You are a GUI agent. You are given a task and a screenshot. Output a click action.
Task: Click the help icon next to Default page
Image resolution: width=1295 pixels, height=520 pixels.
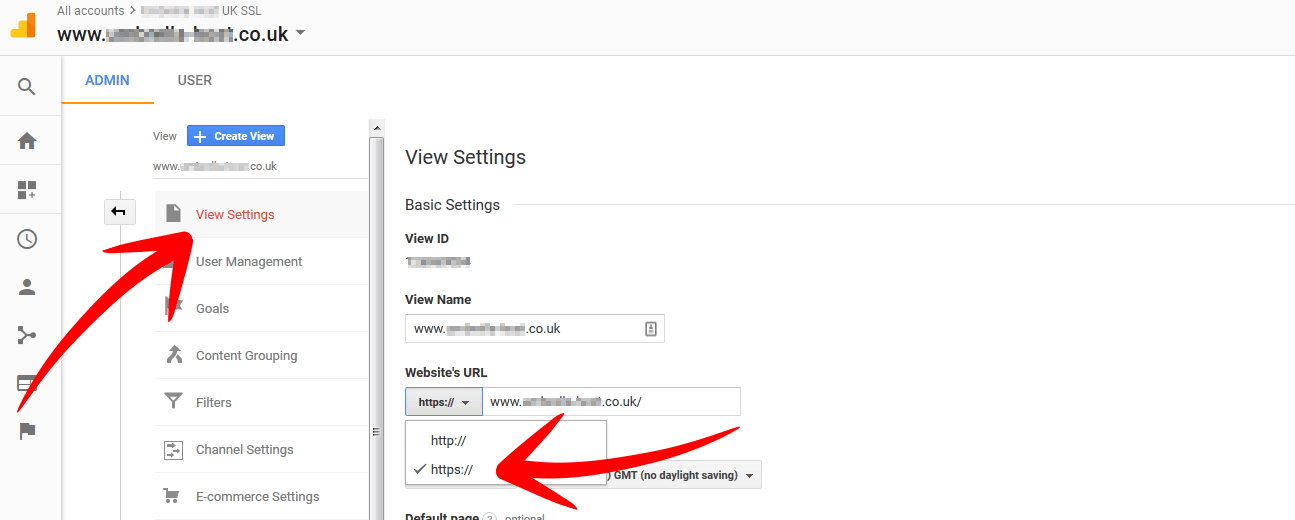490,517
